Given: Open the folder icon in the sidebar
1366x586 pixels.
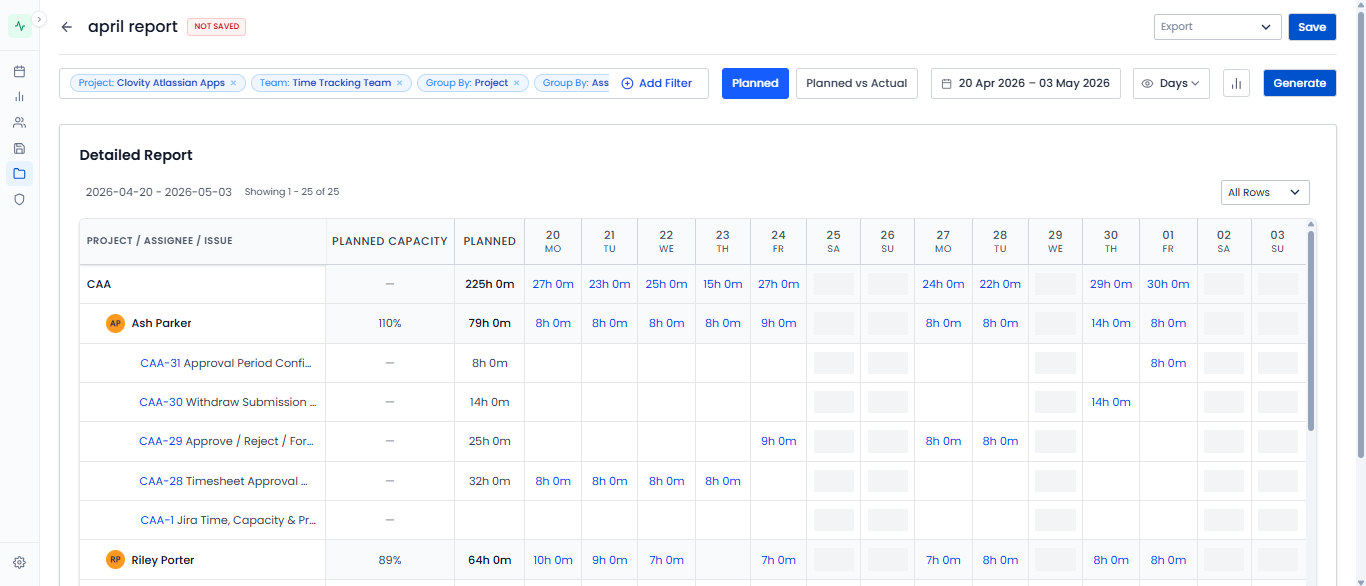Looking at the screenshot, I should click(x=19, y=174).
